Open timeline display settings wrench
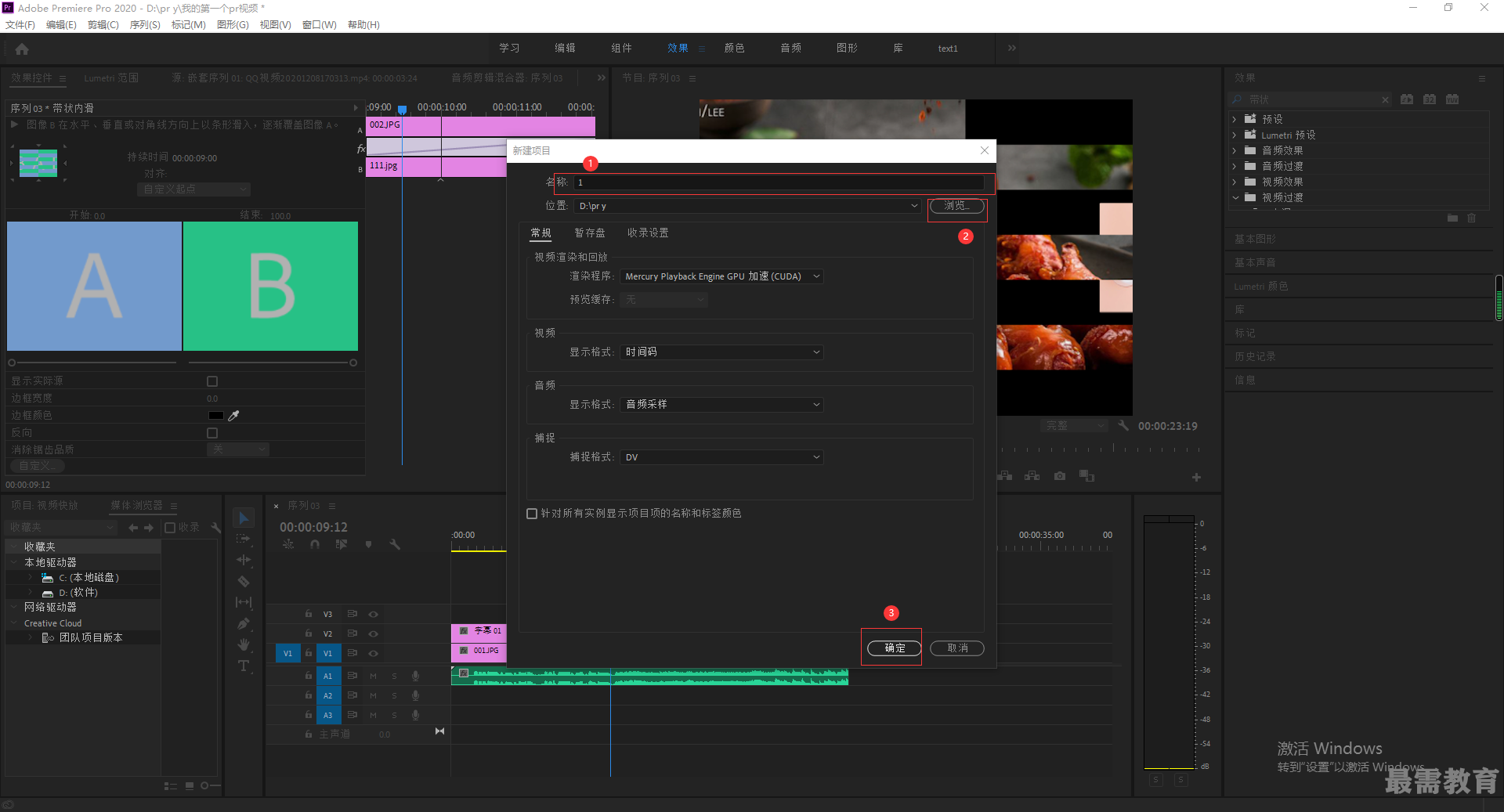1504x812 pixels. tap(395, 544)
